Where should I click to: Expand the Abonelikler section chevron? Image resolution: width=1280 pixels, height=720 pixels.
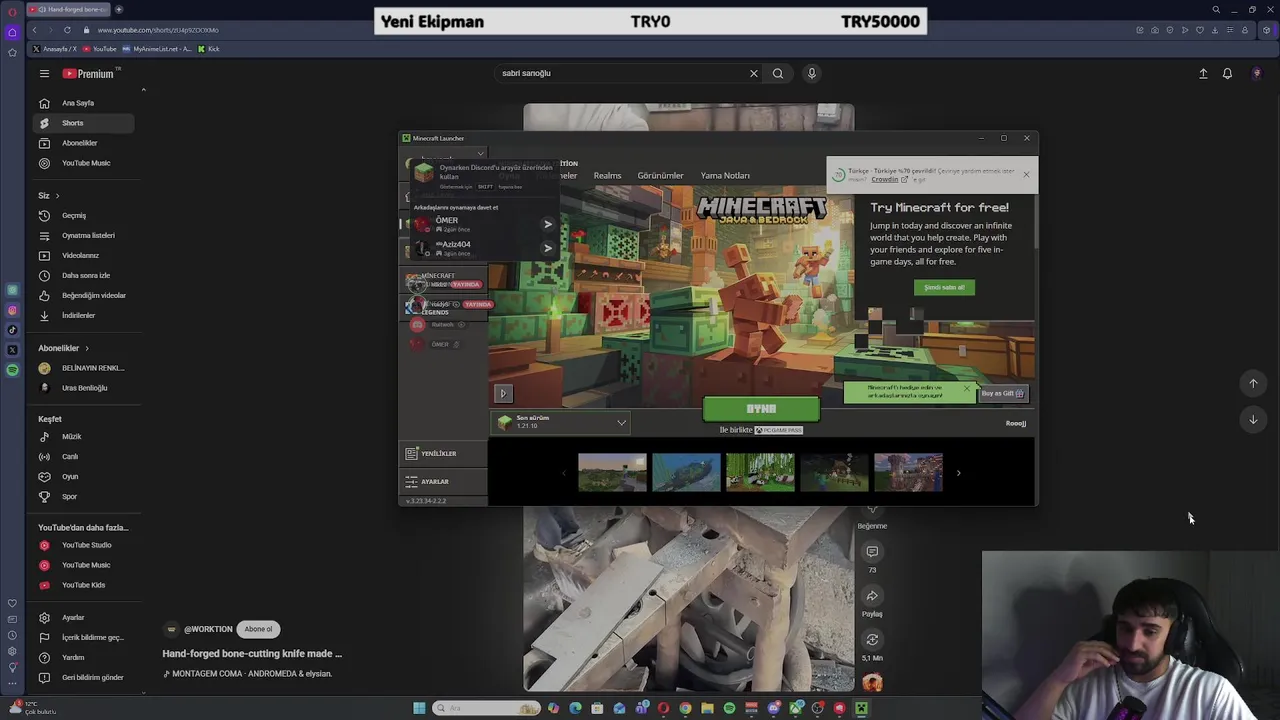(x=87, y=348)
